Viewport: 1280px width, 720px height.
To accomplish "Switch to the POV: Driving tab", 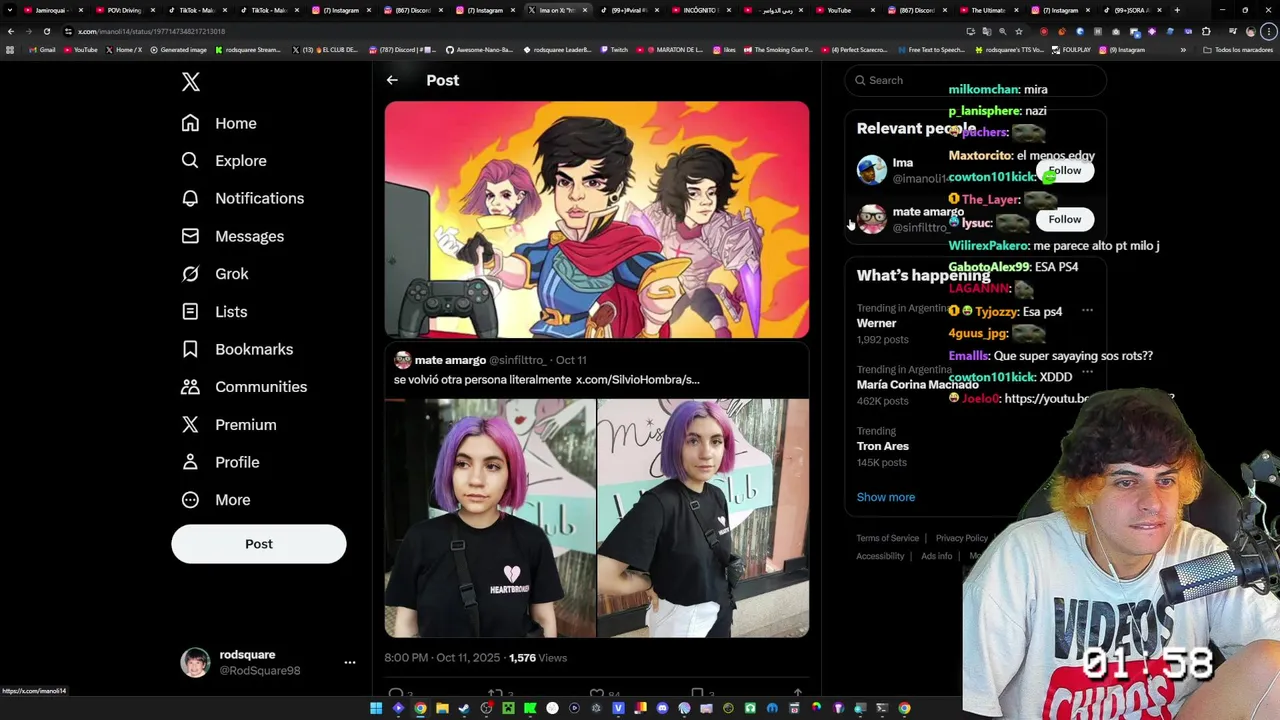I will (124, 10).
